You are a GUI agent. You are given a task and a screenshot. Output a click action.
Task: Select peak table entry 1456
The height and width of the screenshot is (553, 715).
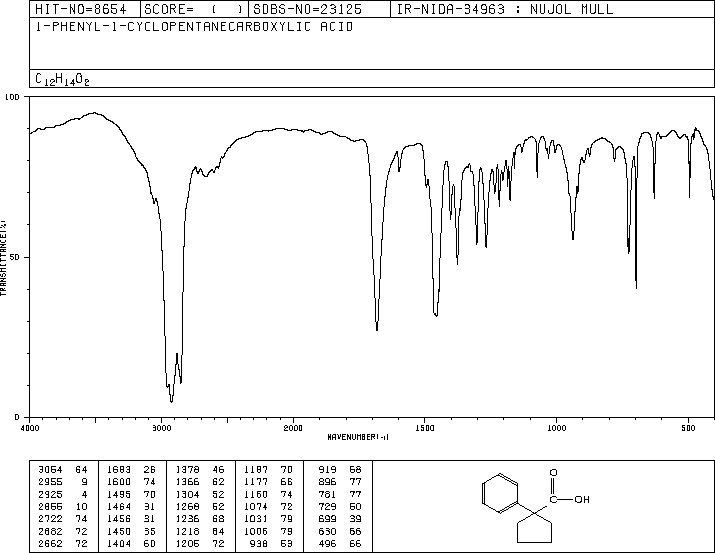coord(131,519)
